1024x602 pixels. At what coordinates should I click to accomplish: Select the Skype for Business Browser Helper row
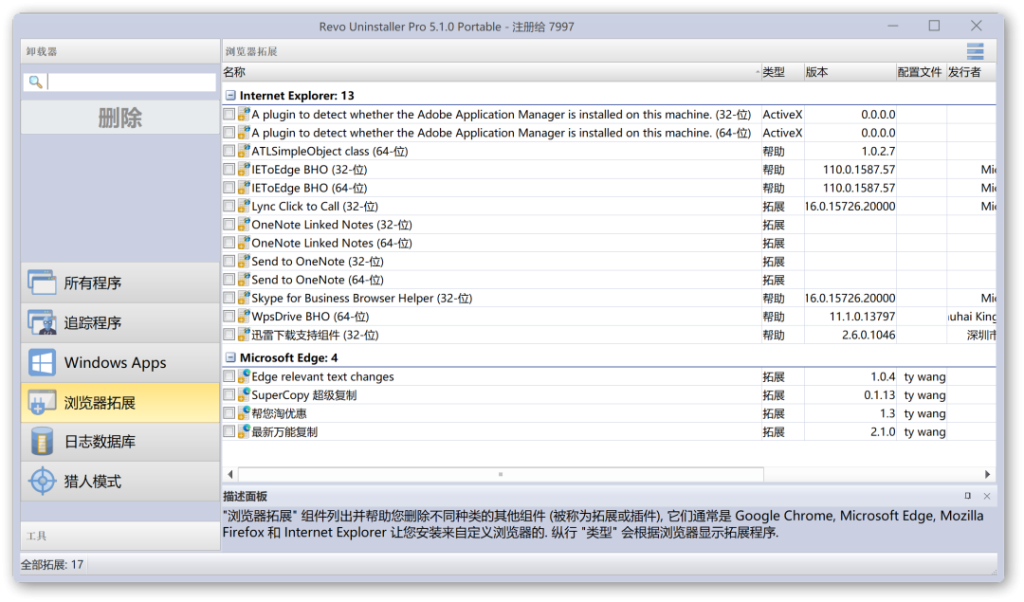pos(609,298)
